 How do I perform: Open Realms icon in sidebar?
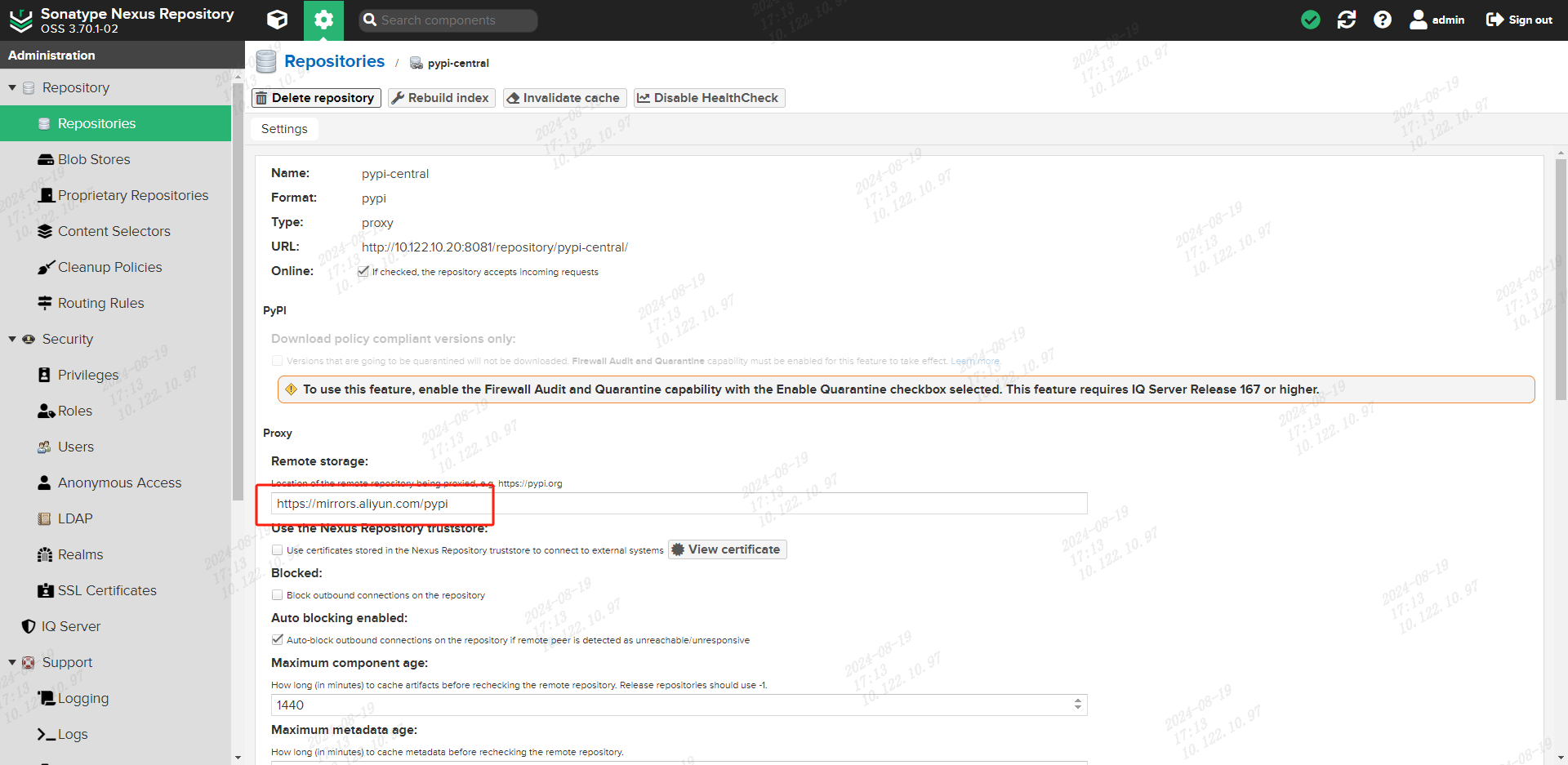coord(46,554)
